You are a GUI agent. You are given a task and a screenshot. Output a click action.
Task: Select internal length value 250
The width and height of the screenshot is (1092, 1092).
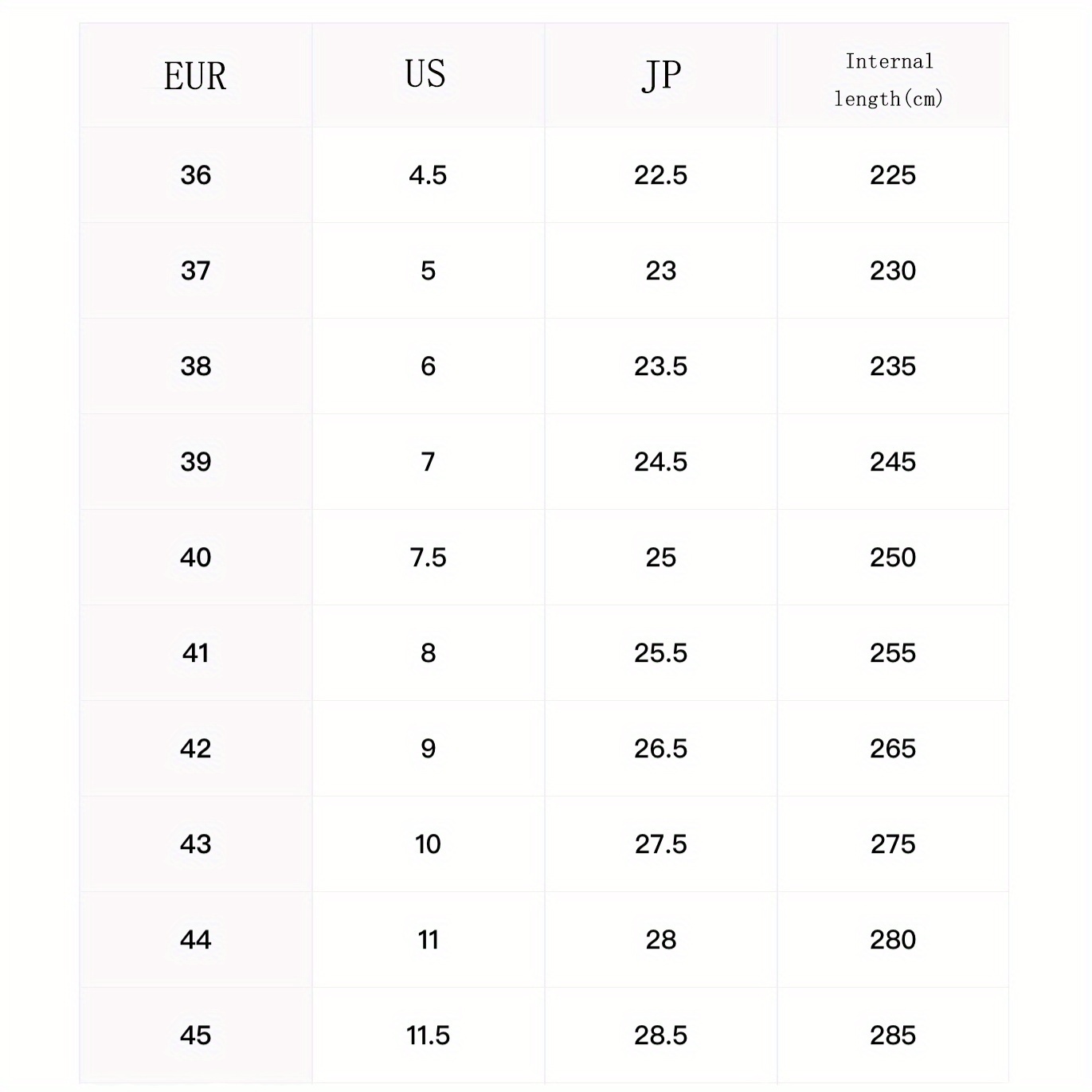pyautogui.click(x=893, y=558)
